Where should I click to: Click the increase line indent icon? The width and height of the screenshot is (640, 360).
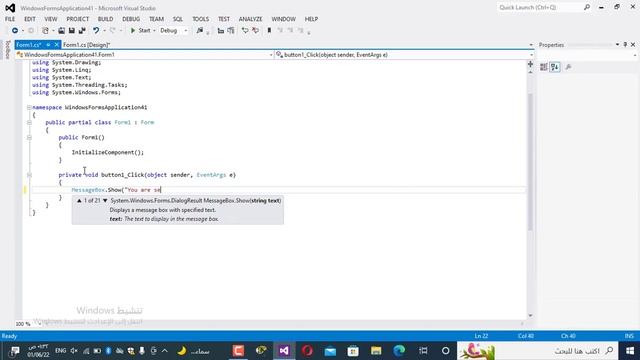pos(231,31)
